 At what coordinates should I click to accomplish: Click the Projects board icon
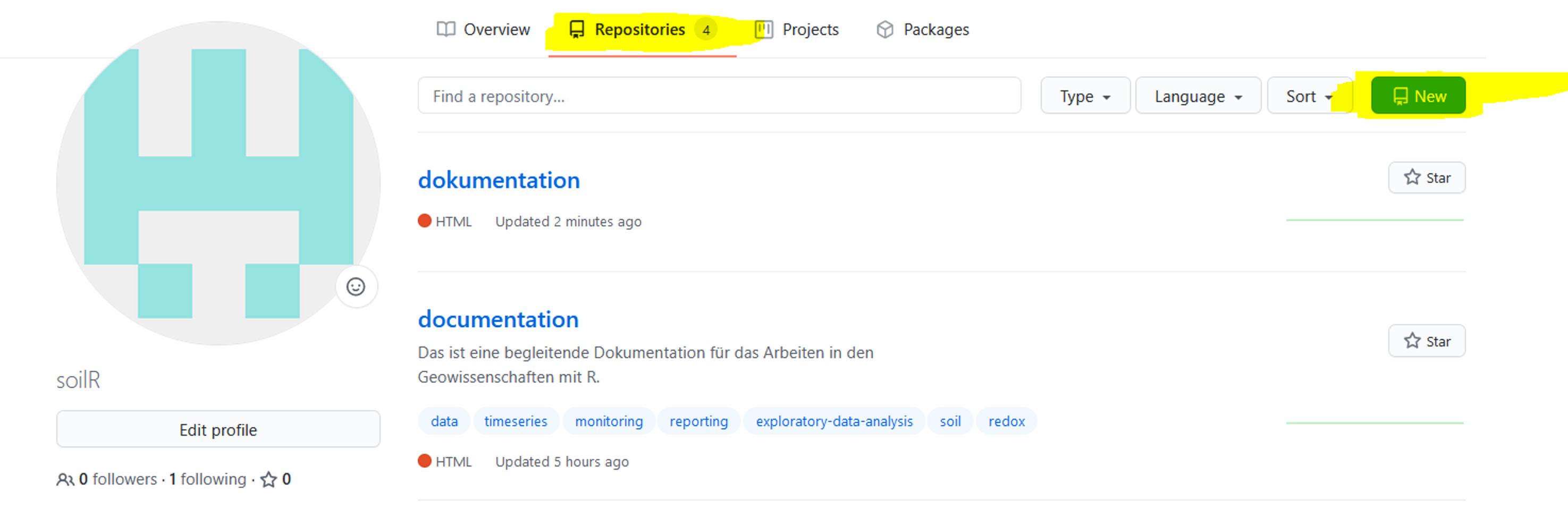[x=763, y=29]
